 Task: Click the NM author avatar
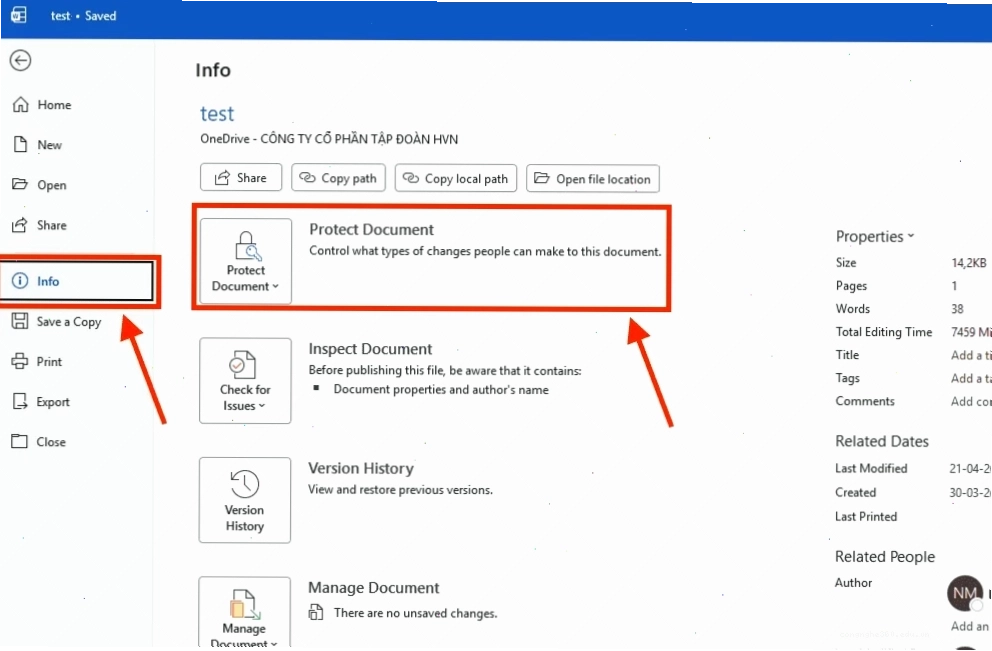coord(965,593)
